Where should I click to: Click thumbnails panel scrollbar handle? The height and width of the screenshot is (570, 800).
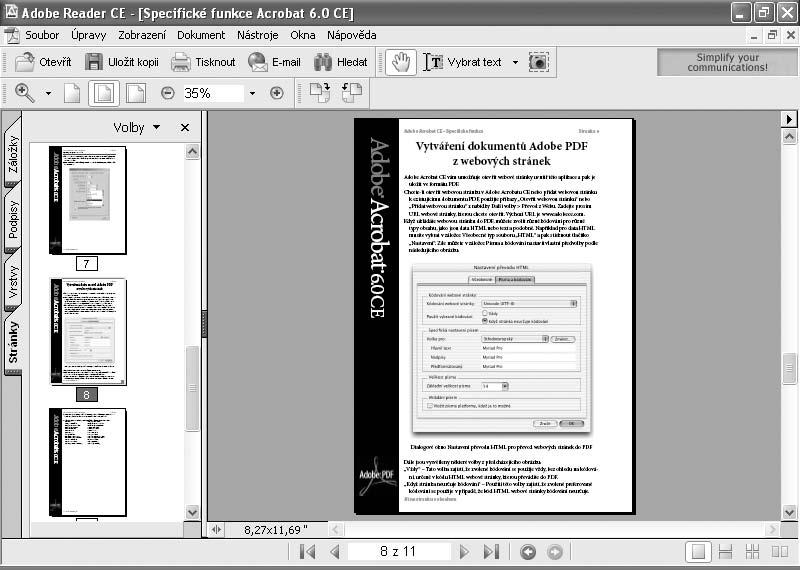(x=192, y=388)
